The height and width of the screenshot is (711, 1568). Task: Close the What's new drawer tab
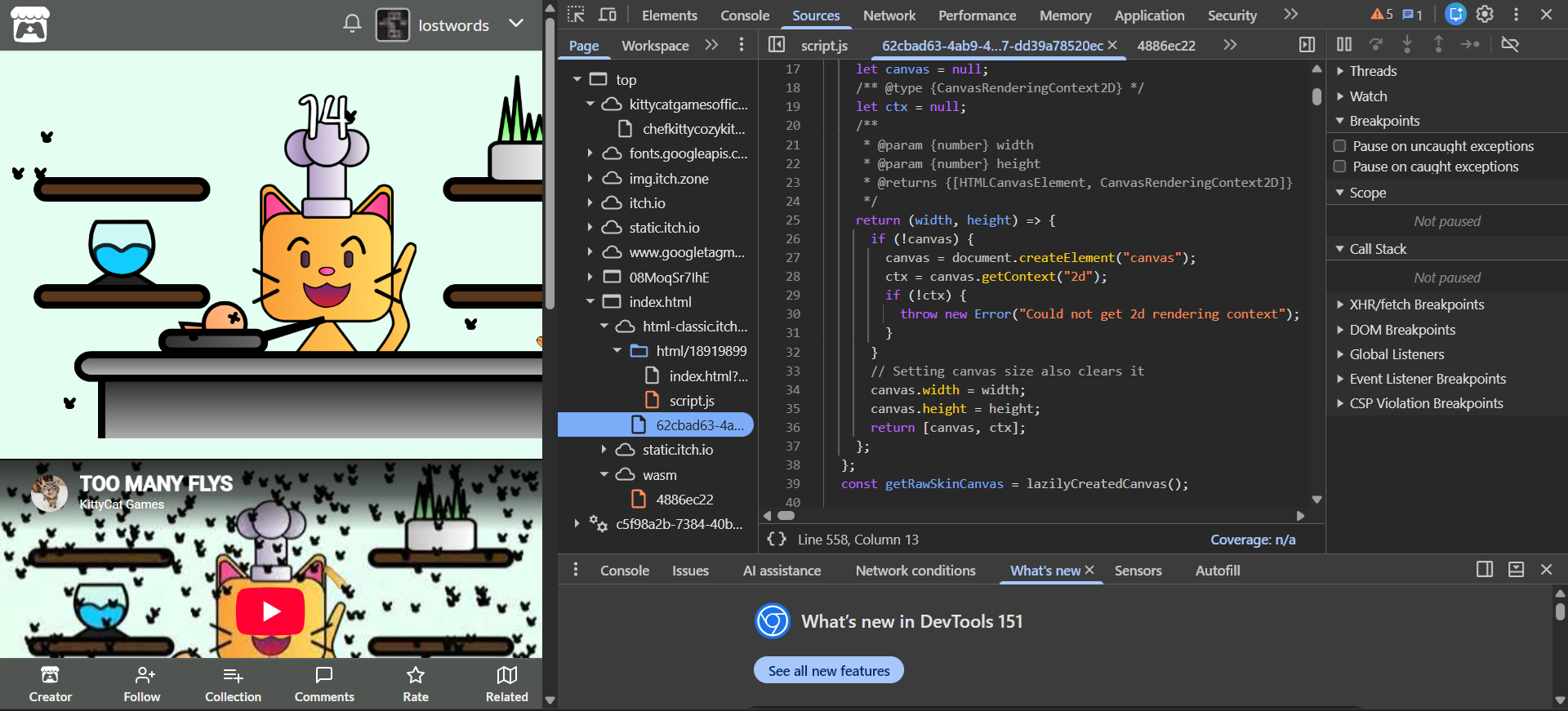pyautogui.click(x=1089, y=571)
